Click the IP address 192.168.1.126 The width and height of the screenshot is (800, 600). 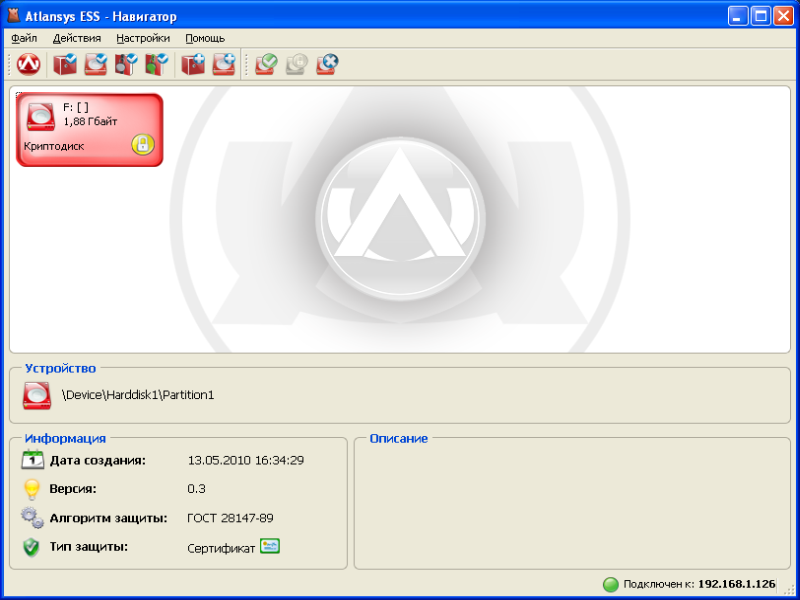[737, 584]
